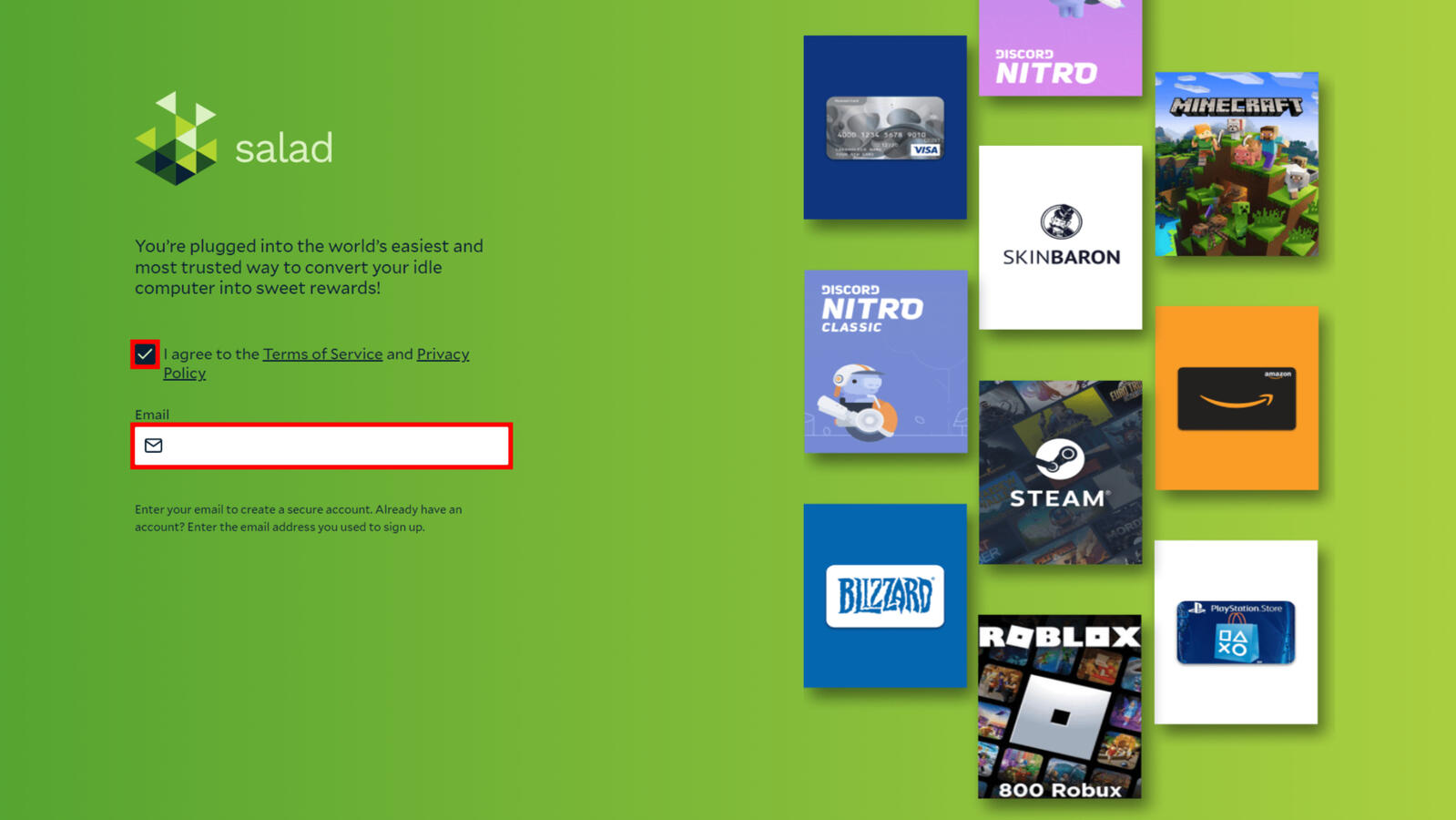The height and width of the screenshot is (820, 1456).
Task: Open the Discord Nitro Classic card
Action: point(885,362)
